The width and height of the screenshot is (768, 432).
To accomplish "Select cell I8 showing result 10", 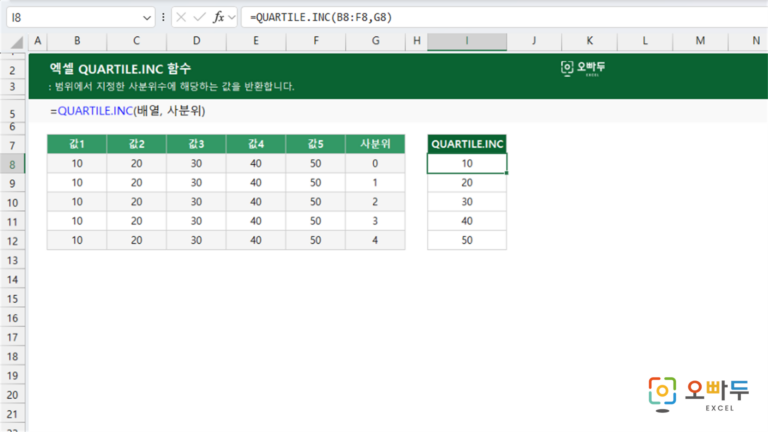I will click(467, 164).
